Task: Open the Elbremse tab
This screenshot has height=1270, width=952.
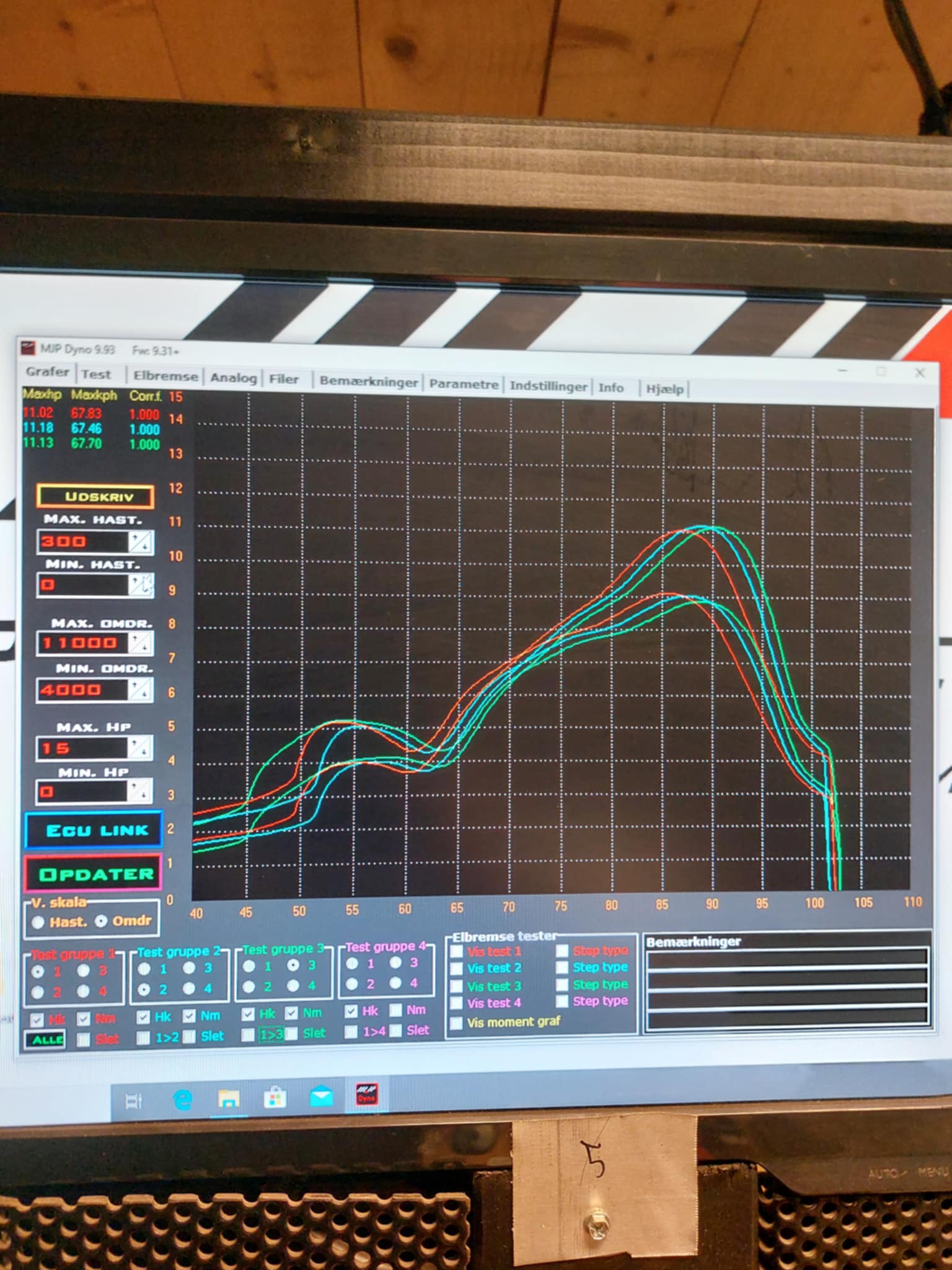Action: 165,376
